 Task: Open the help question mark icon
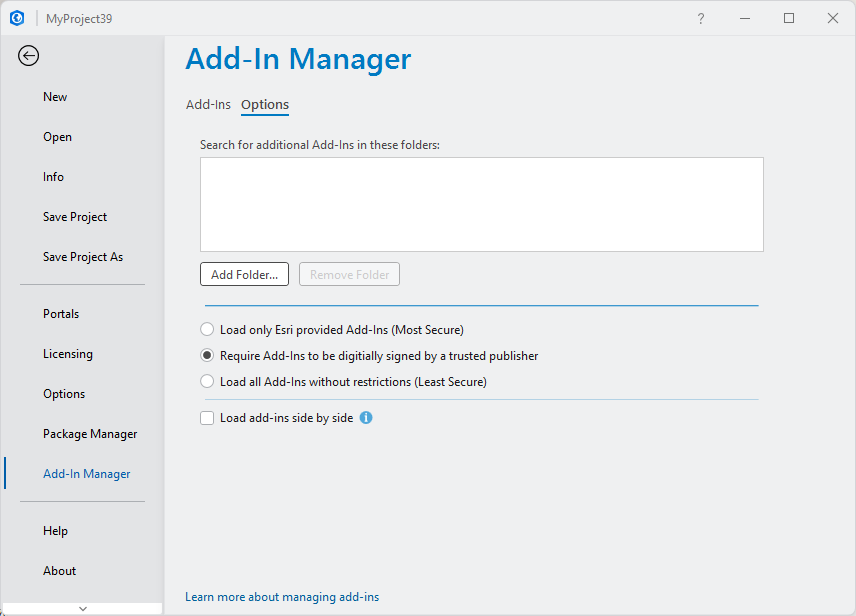coord(701,19)
